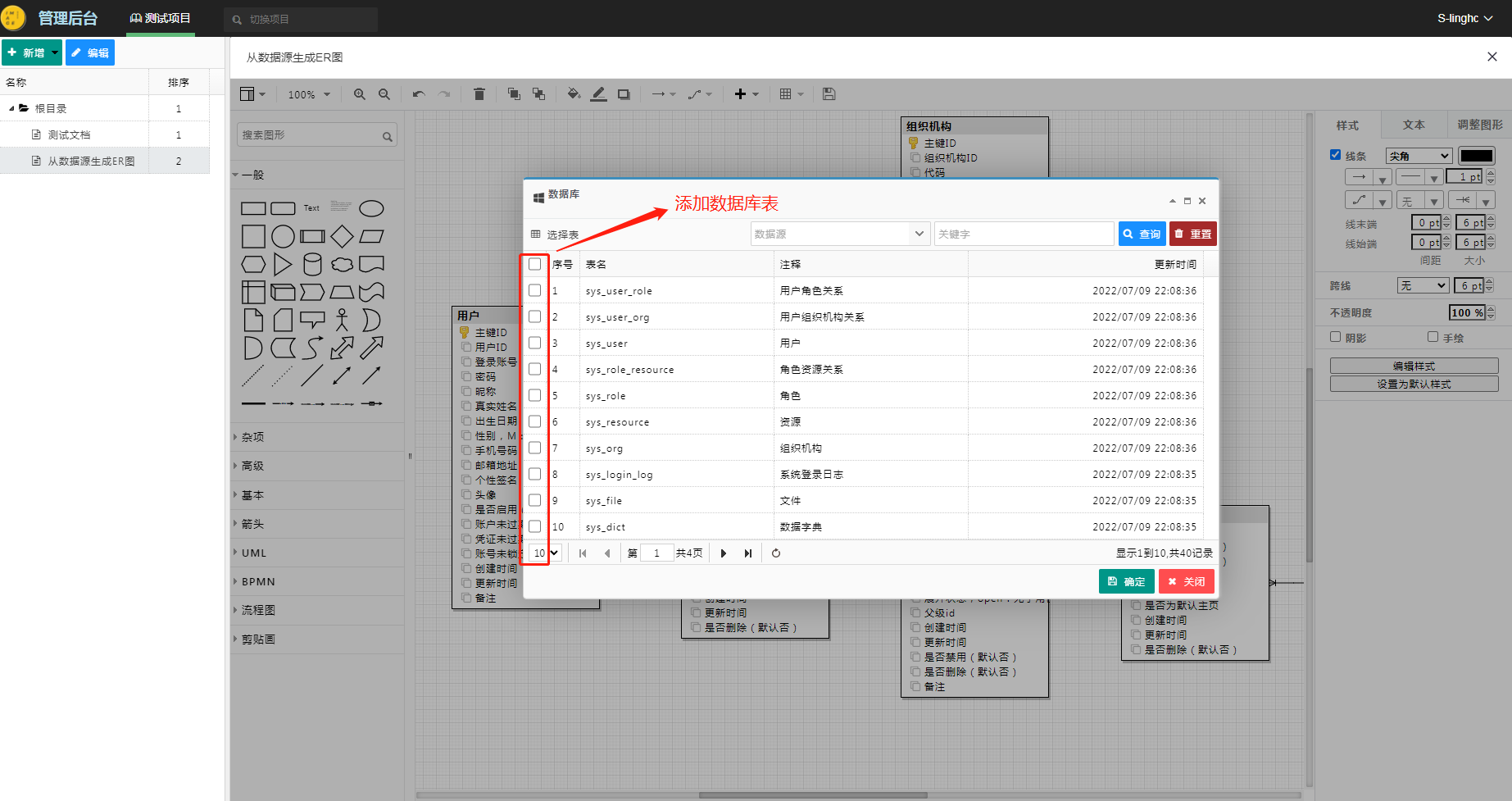
Task: Click the zoom in magnifier icon
Action: tap(359, 94)
